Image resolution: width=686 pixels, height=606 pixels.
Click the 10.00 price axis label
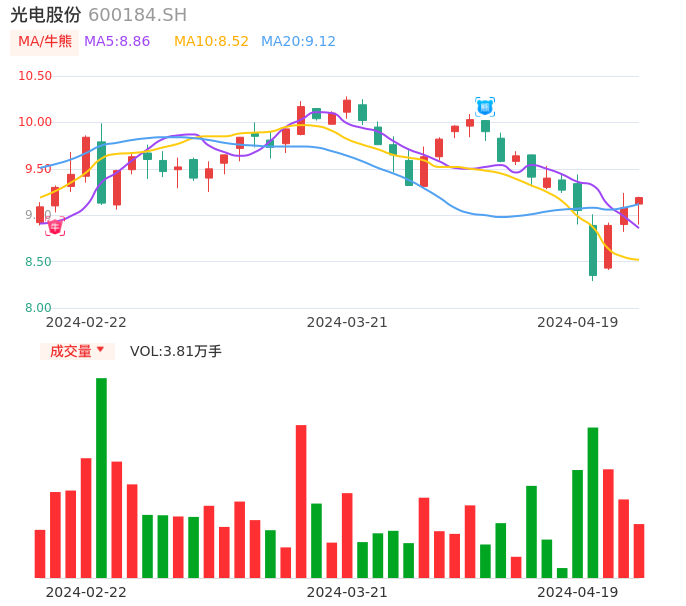point(35,122)
